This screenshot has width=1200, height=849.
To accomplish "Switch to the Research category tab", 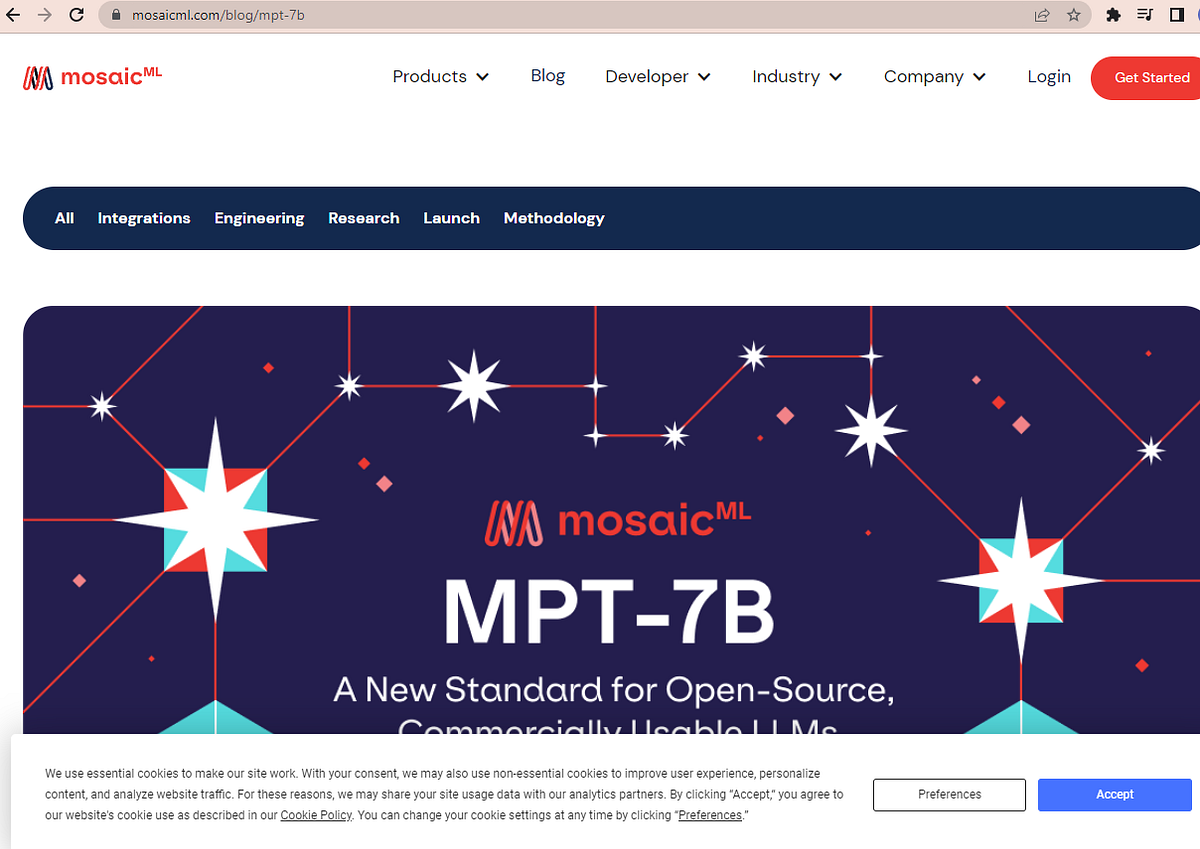I will pyautogui.click(x=364, y=218).
